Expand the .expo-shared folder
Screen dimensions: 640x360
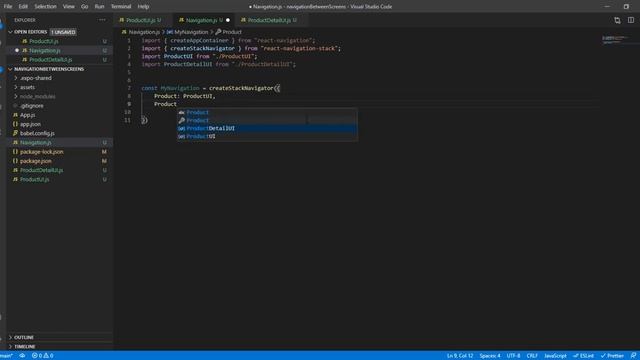[x=36, y=78]
